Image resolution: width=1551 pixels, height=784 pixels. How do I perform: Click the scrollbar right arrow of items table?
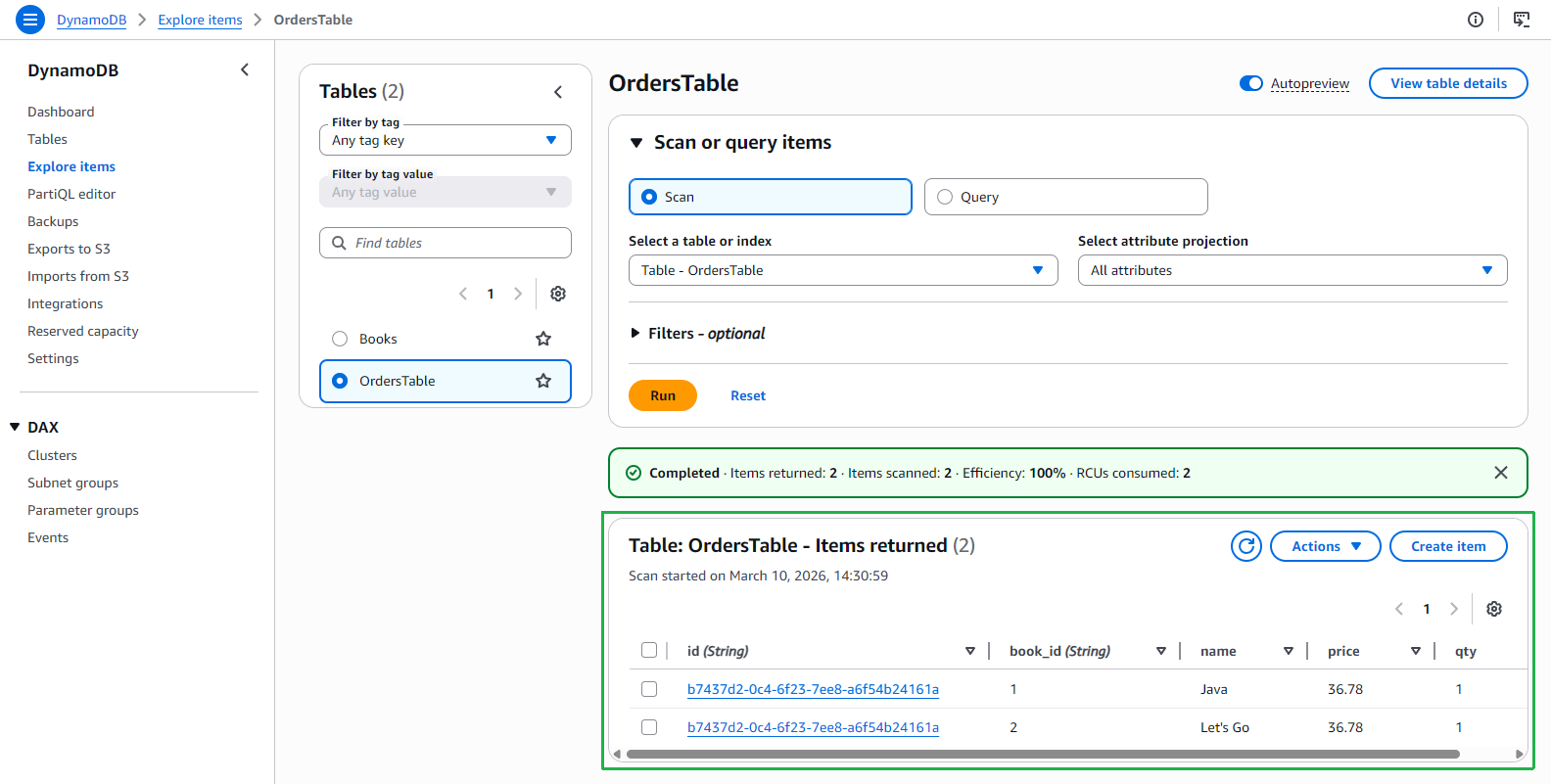1520,754
